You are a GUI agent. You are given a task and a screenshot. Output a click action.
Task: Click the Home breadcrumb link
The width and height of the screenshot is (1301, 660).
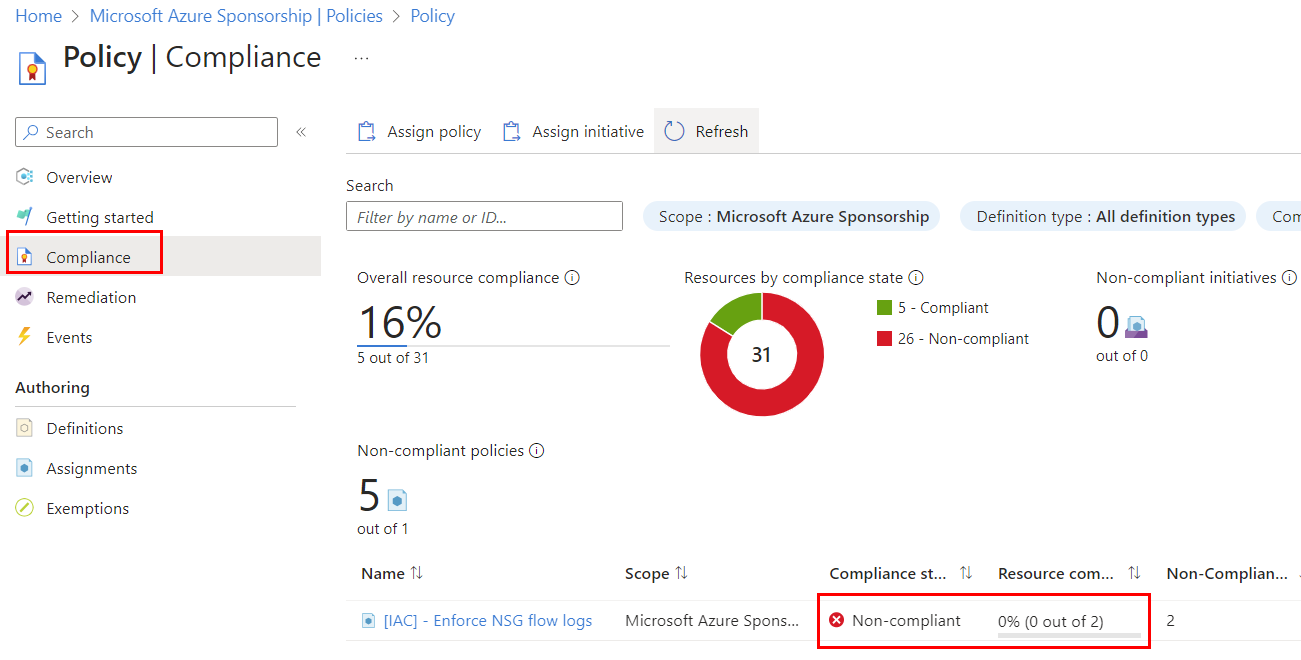[x=38, y=16]
